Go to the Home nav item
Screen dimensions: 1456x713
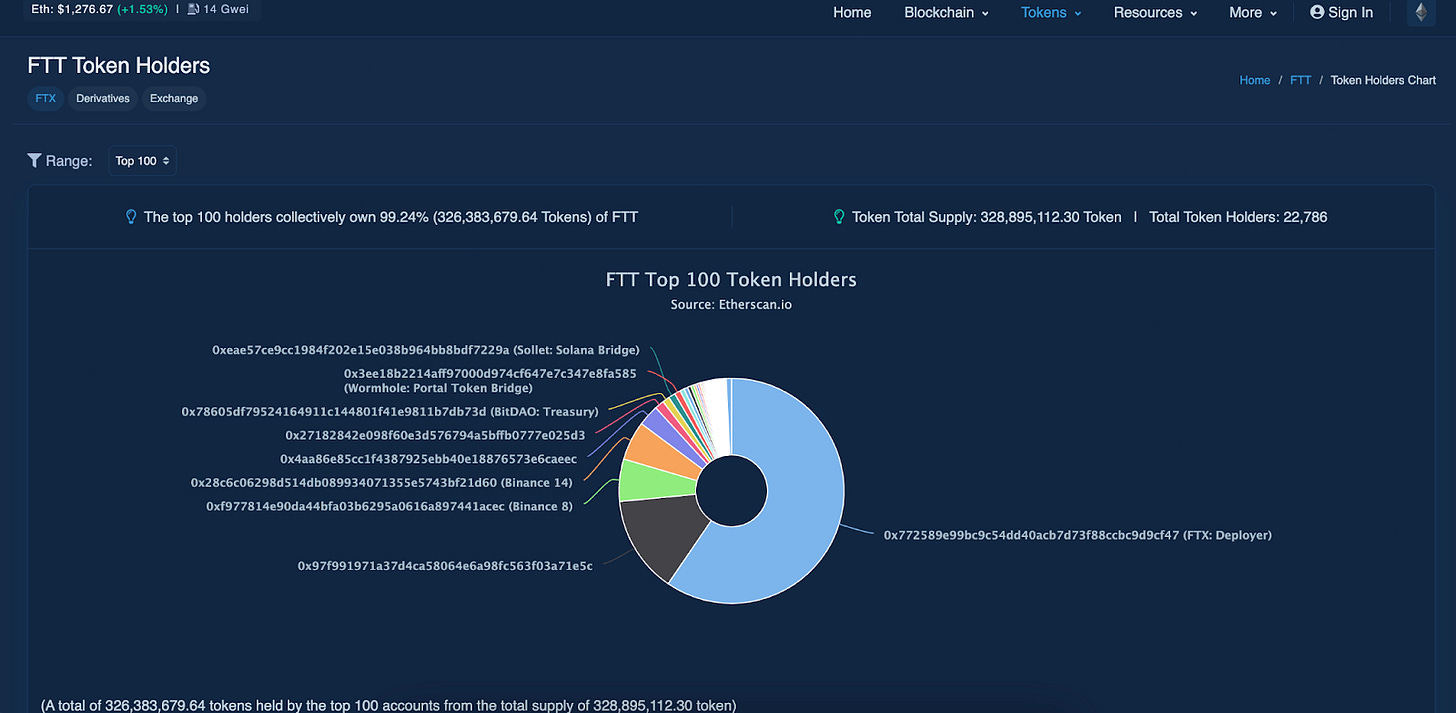[x=852, y=12]
